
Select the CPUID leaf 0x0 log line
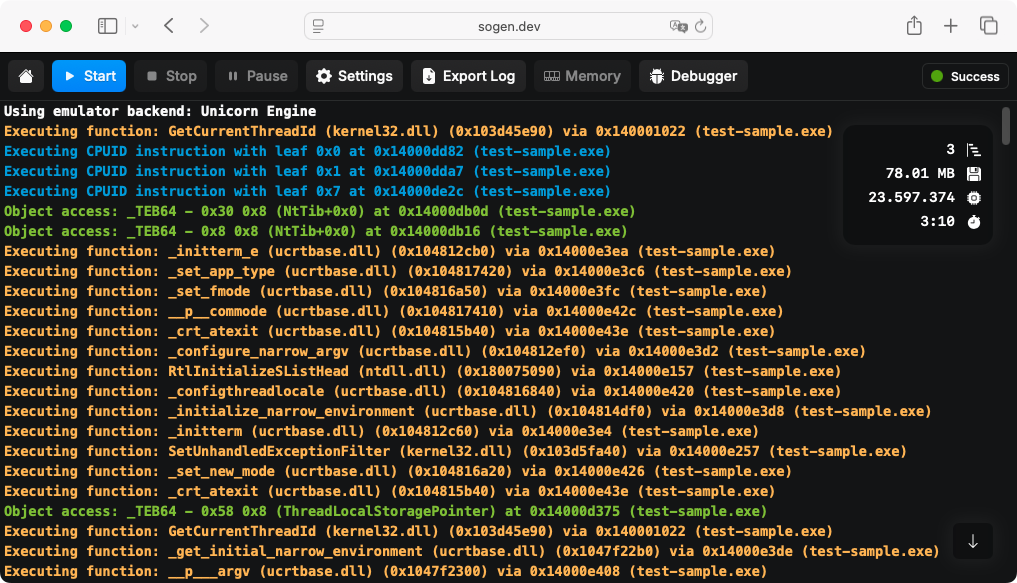[307, 151]
